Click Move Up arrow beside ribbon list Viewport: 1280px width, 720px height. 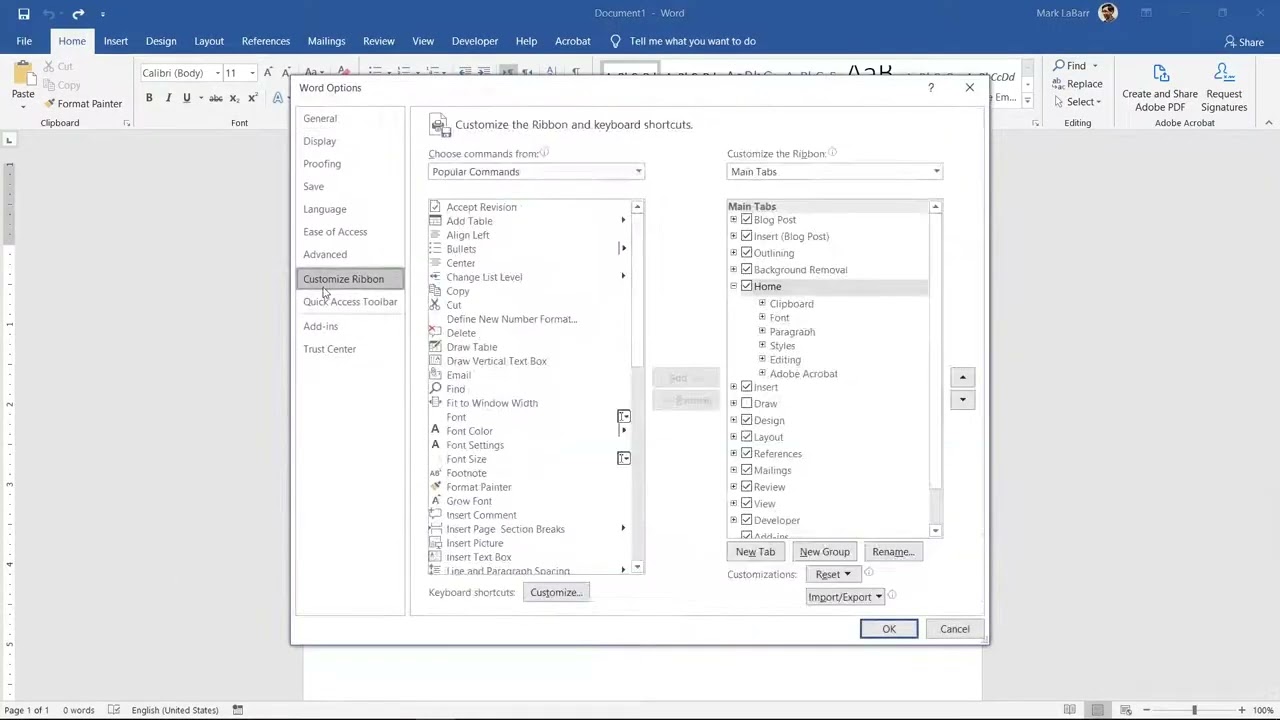[962, 378]
